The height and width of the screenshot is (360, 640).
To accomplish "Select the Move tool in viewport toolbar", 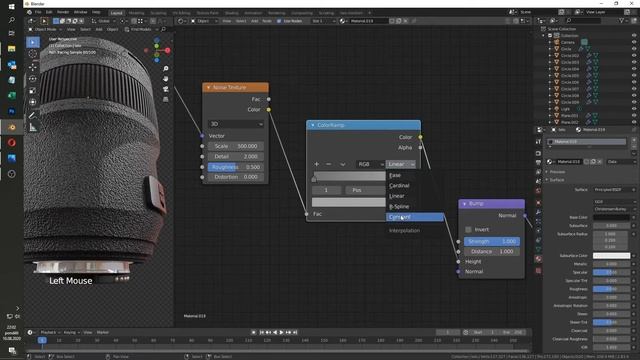I will [33, 67].
